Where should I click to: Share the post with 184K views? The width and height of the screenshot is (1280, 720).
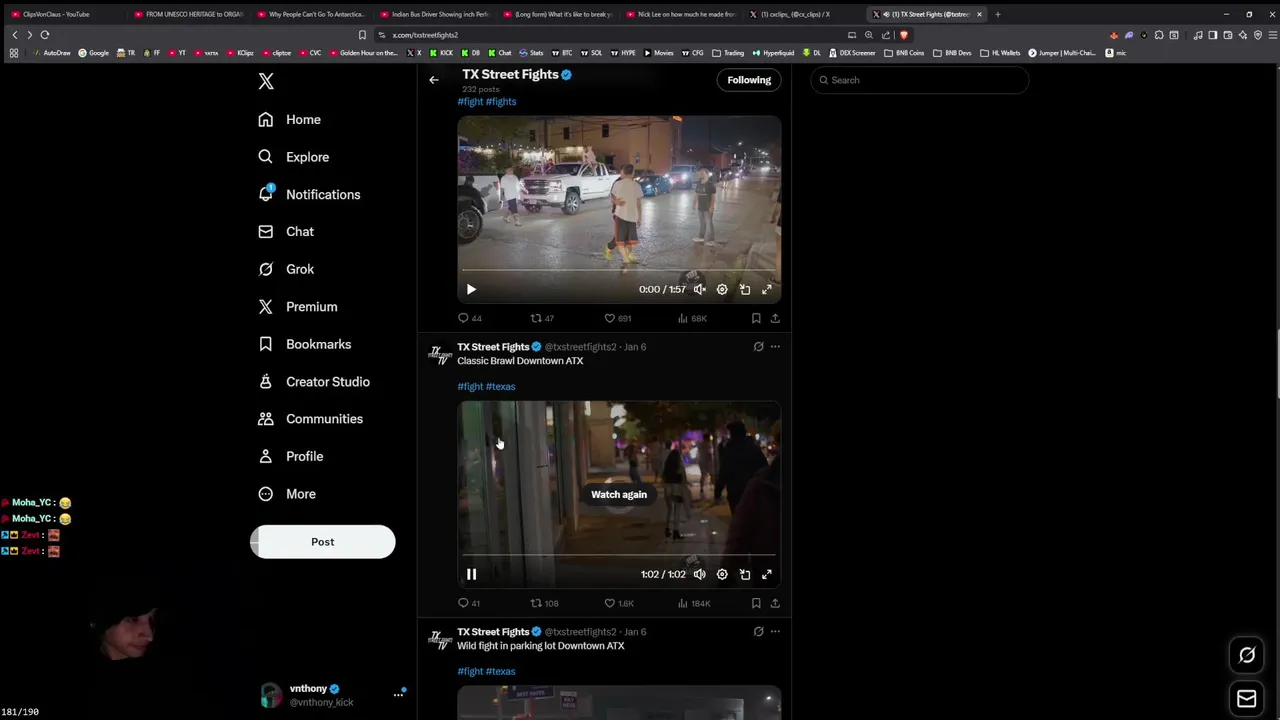[775, 603]
